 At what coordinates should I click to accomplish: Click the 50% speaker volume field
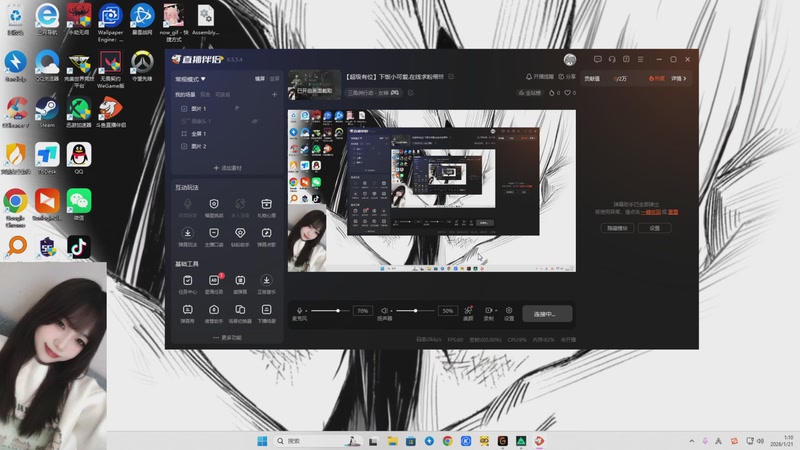point(447,311)
